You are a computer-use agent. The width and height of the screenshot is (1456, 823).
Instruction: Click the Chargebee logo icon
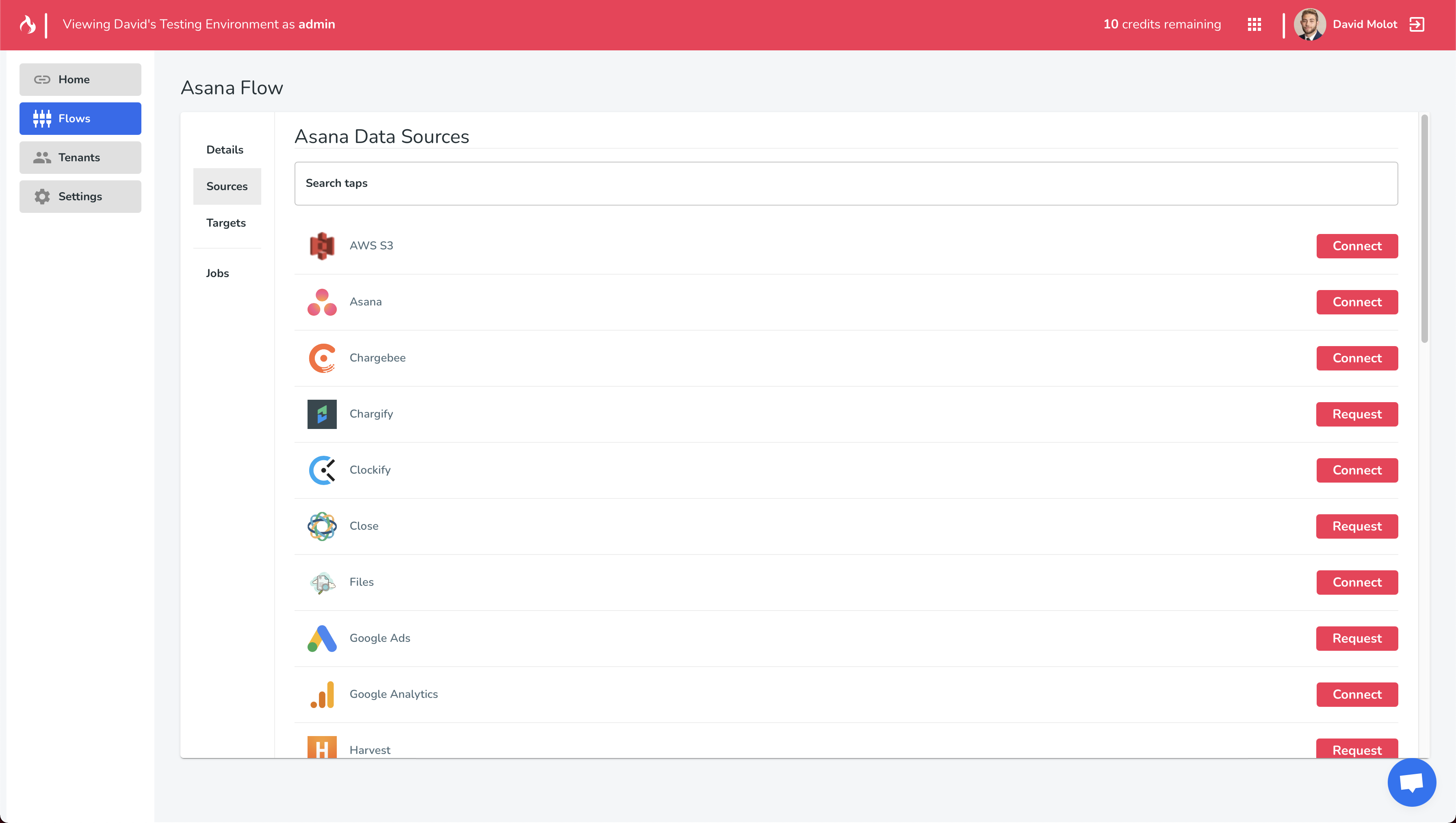point(322,358)
